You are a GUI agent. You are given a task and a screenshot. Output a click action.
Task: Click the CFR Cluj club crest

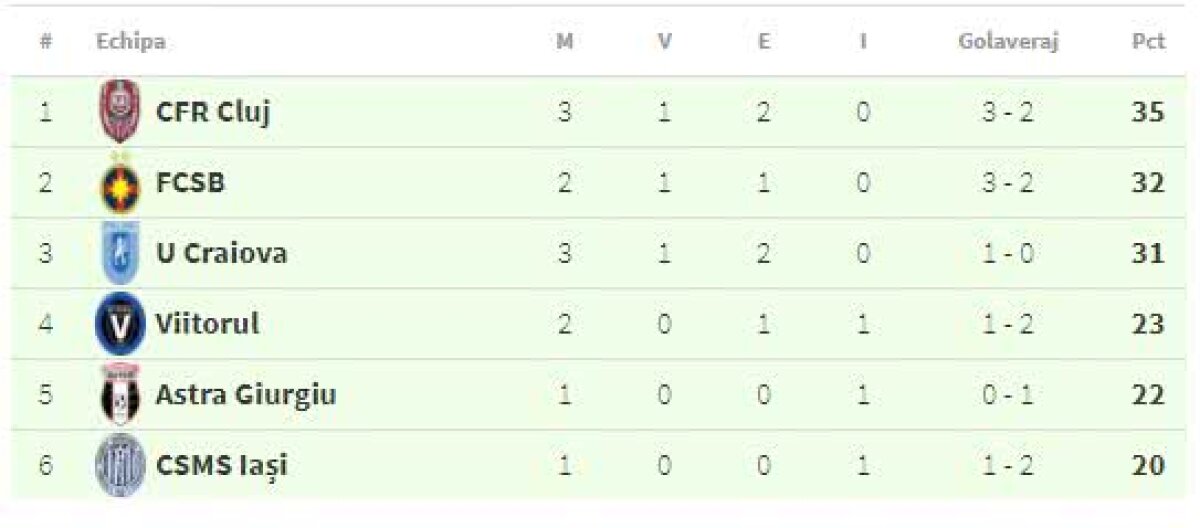[x=118, y=112]
